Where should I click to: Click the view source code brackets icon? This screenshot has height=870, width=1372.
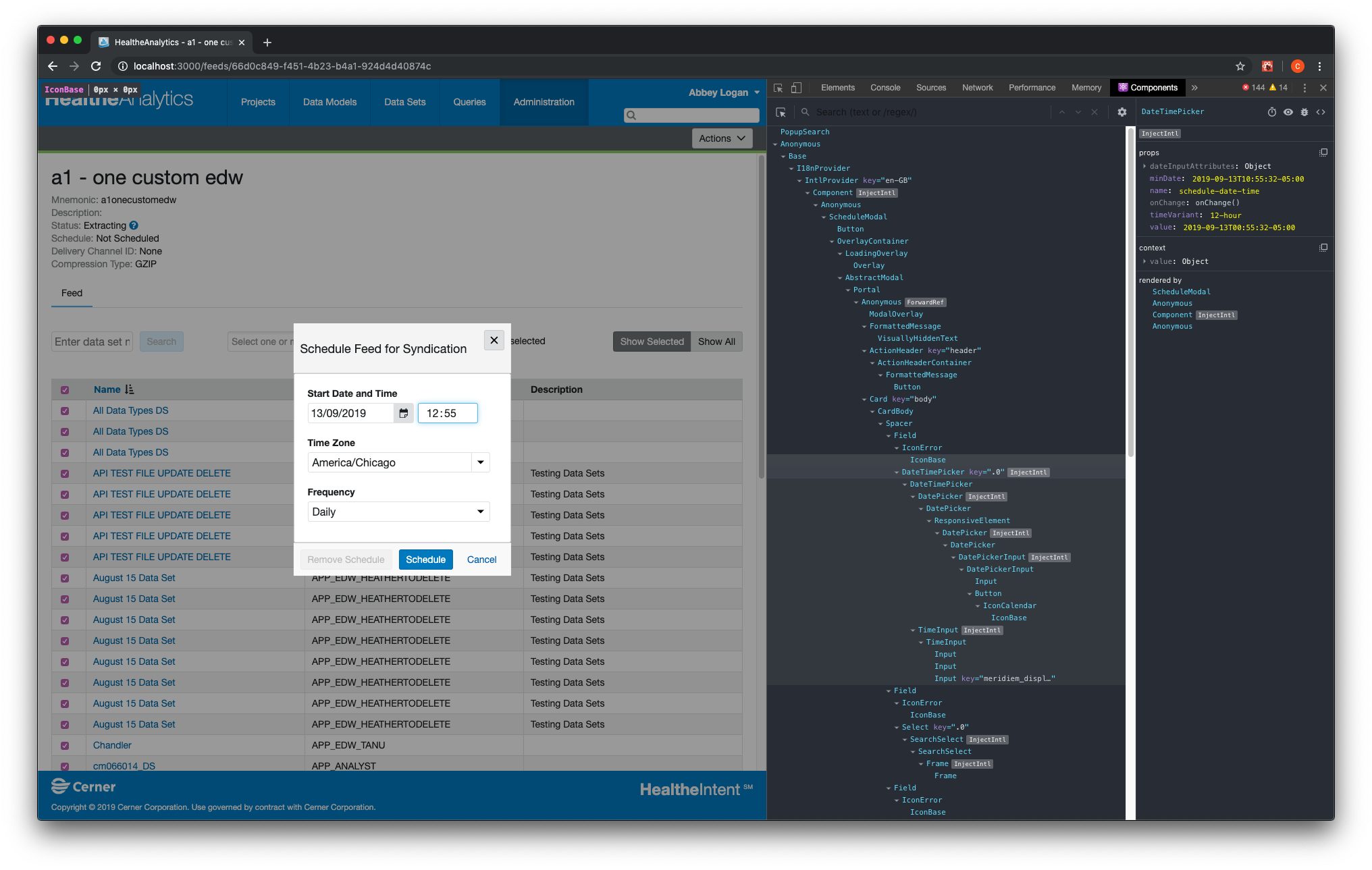[1321, 112]
